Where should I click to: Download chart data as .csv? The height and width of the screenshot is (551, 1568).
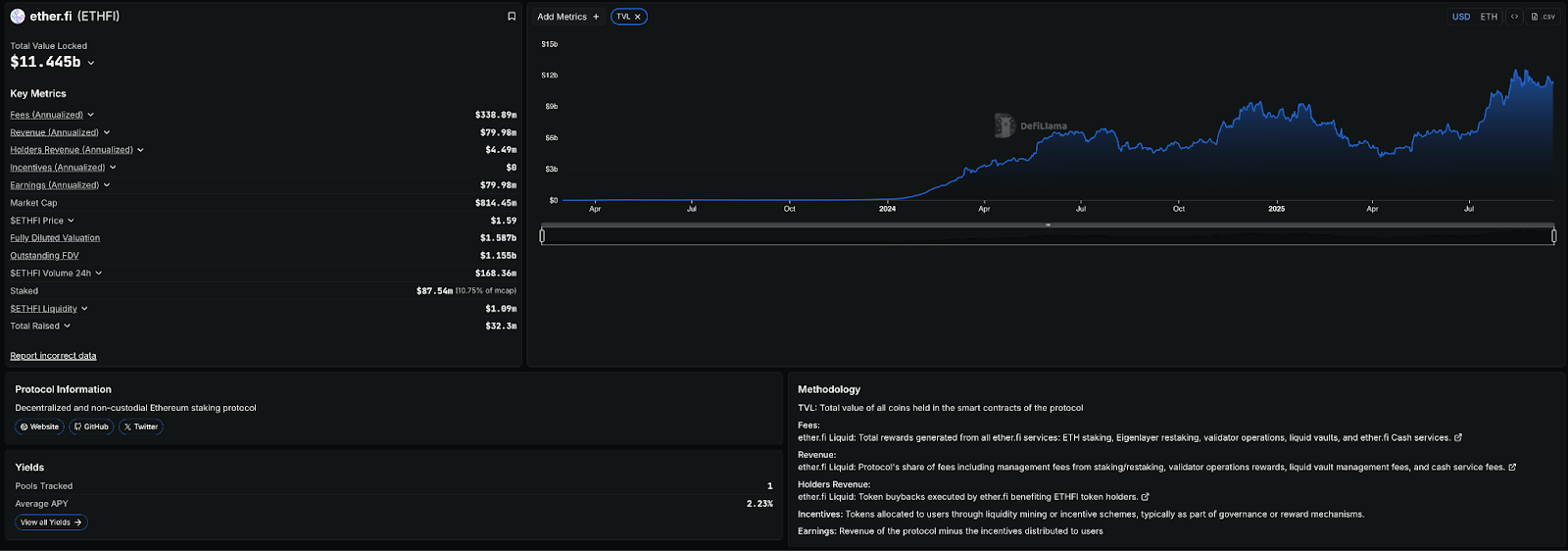[1543, 17]
